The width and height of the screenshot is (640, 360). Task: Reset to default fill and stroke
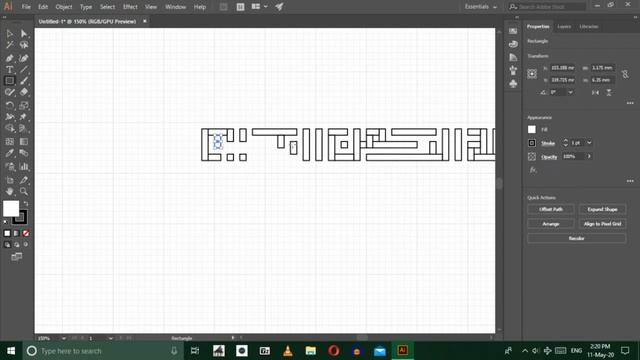point(6,222)
